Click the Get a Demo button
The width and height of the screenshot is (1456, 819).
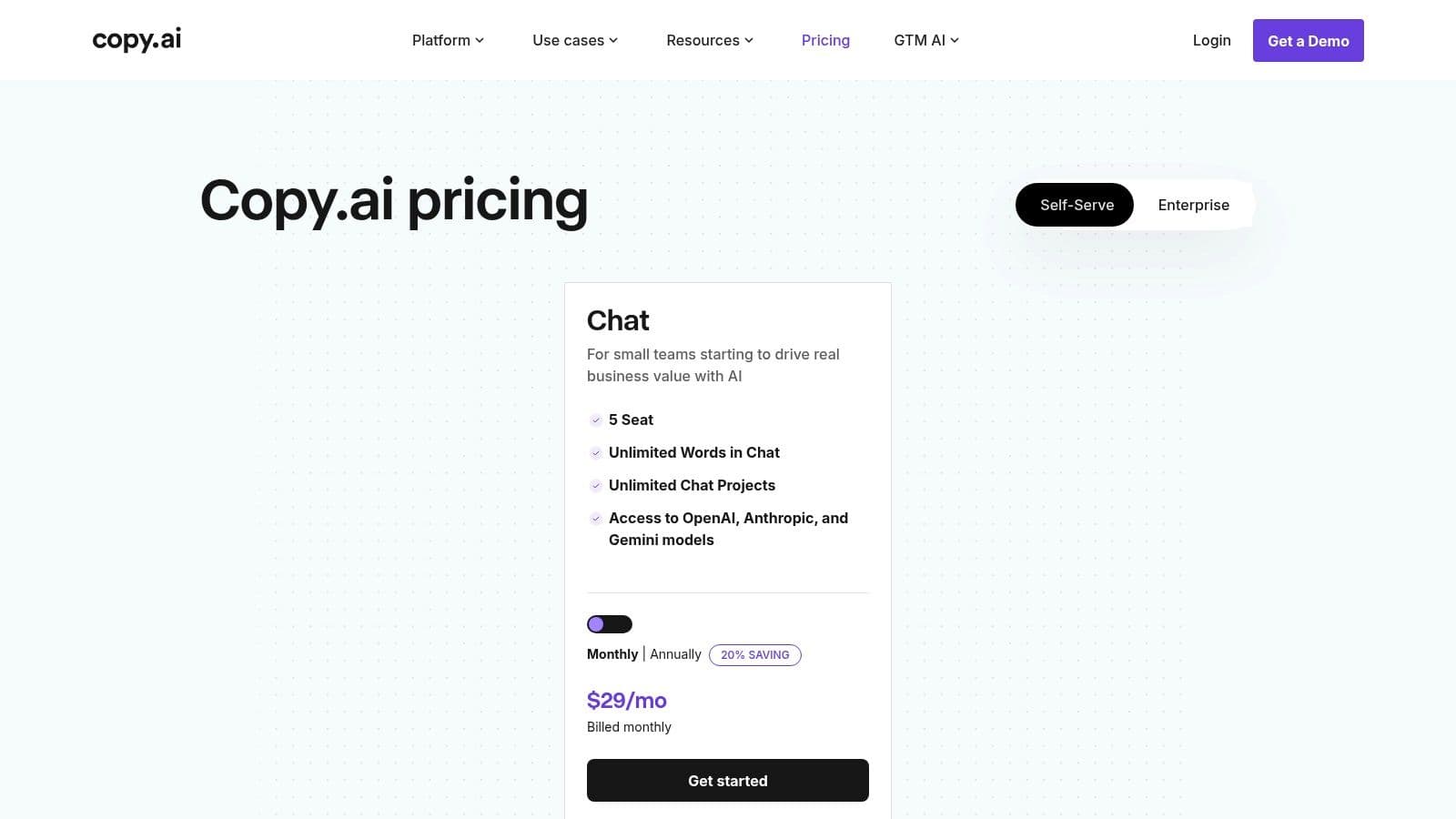1308,40
